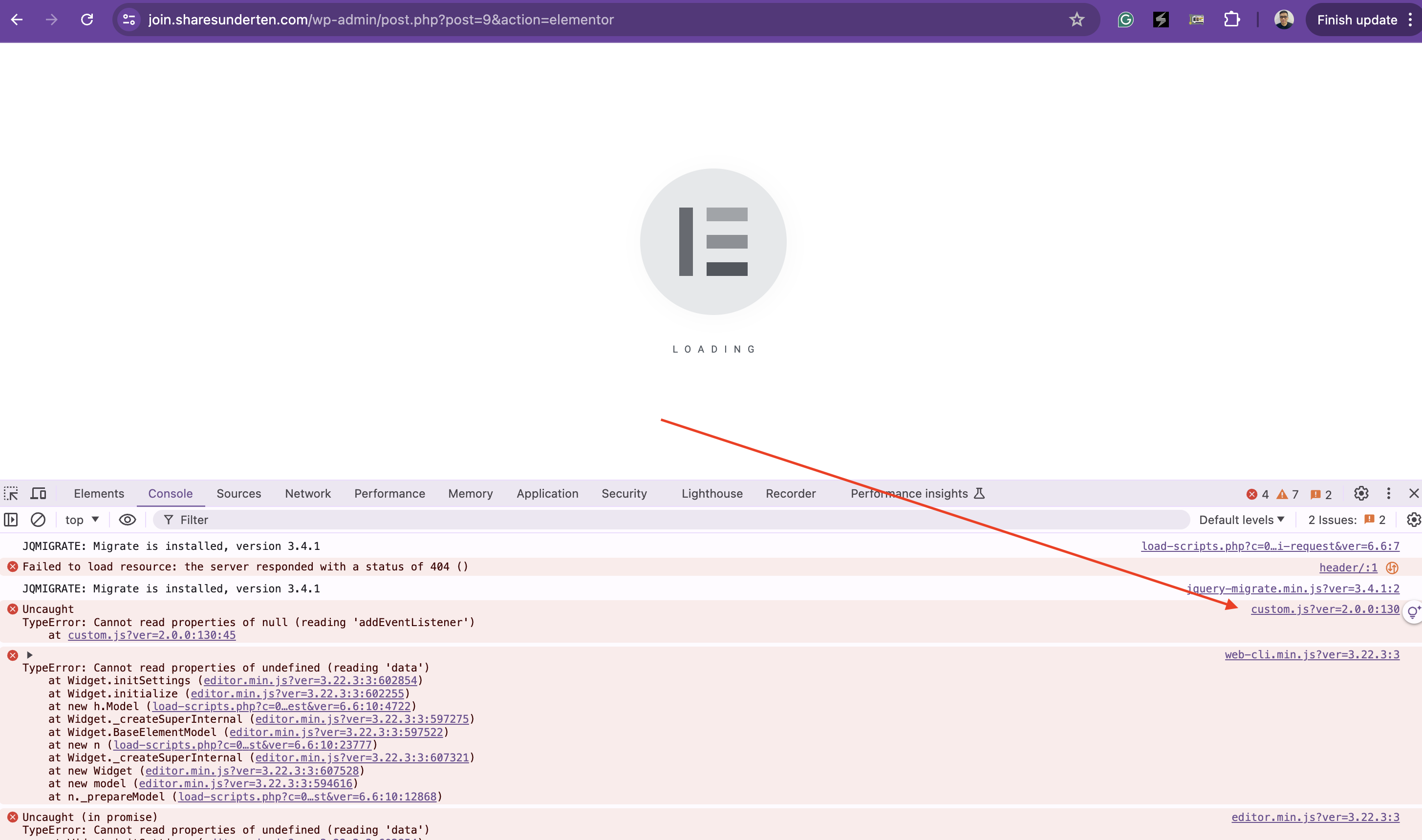1422x840 pixels.
Task: Click error icon beside addEventListener Uncaught message
Action: 12,609
